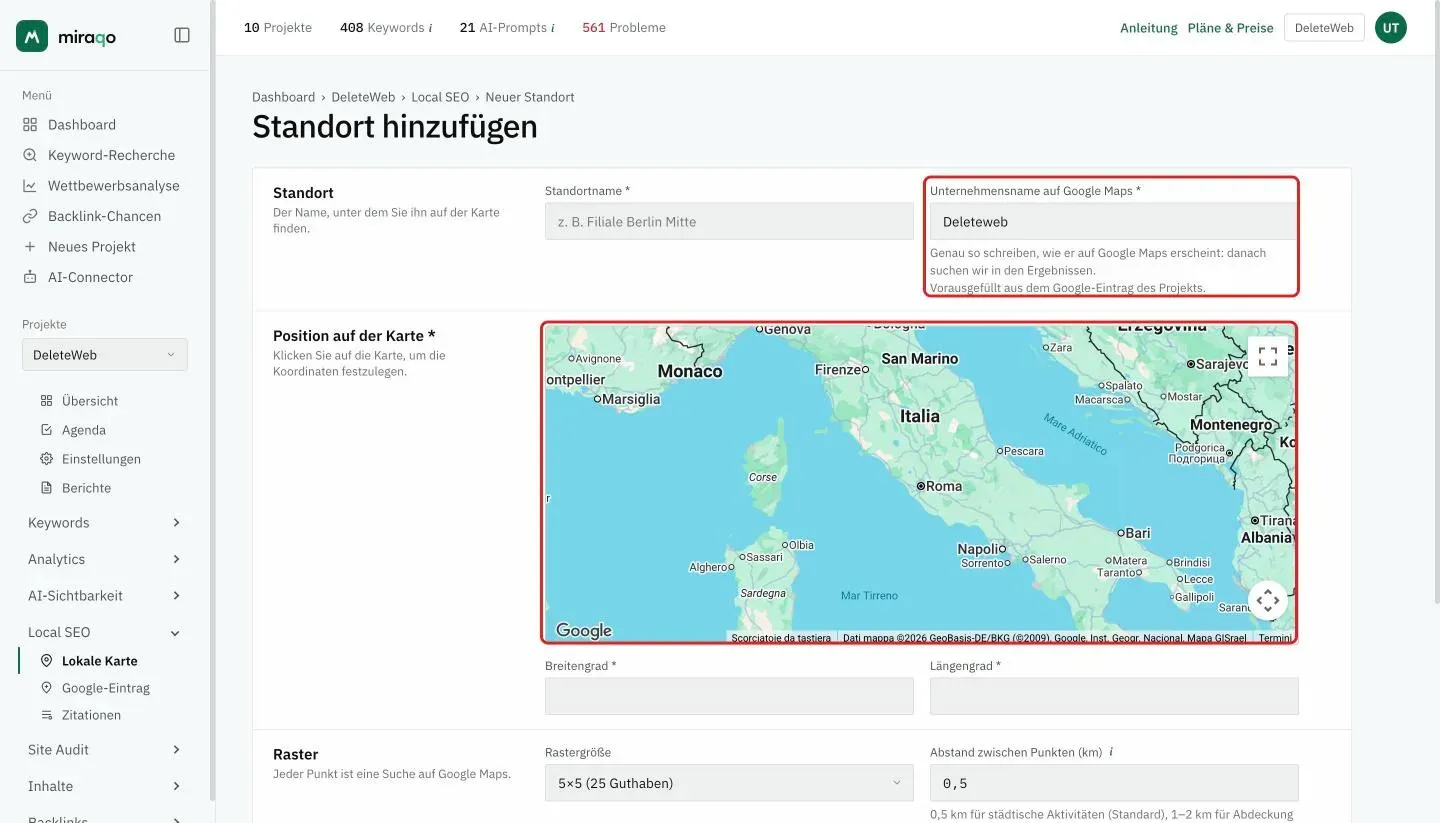Click the DeleteWeb button in the header

(x=1324, y=28)
